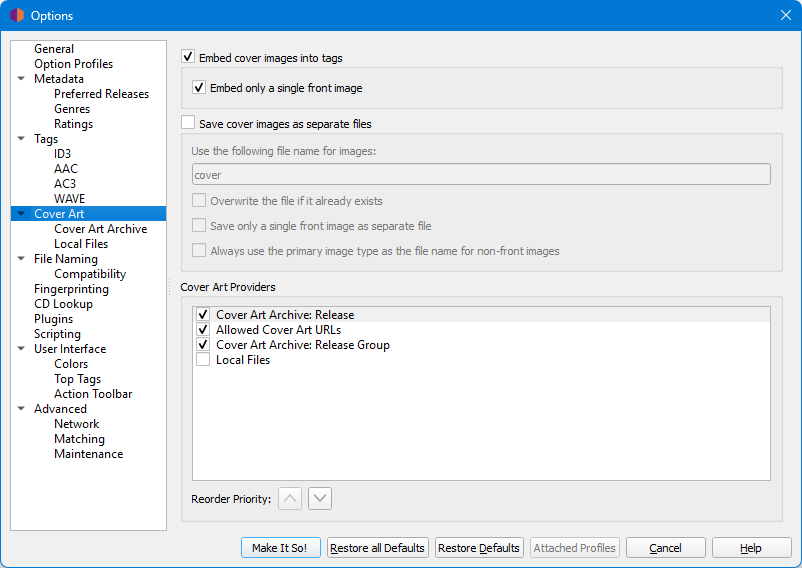
Task: Click Restore all Defaults button
Action: 377,548
